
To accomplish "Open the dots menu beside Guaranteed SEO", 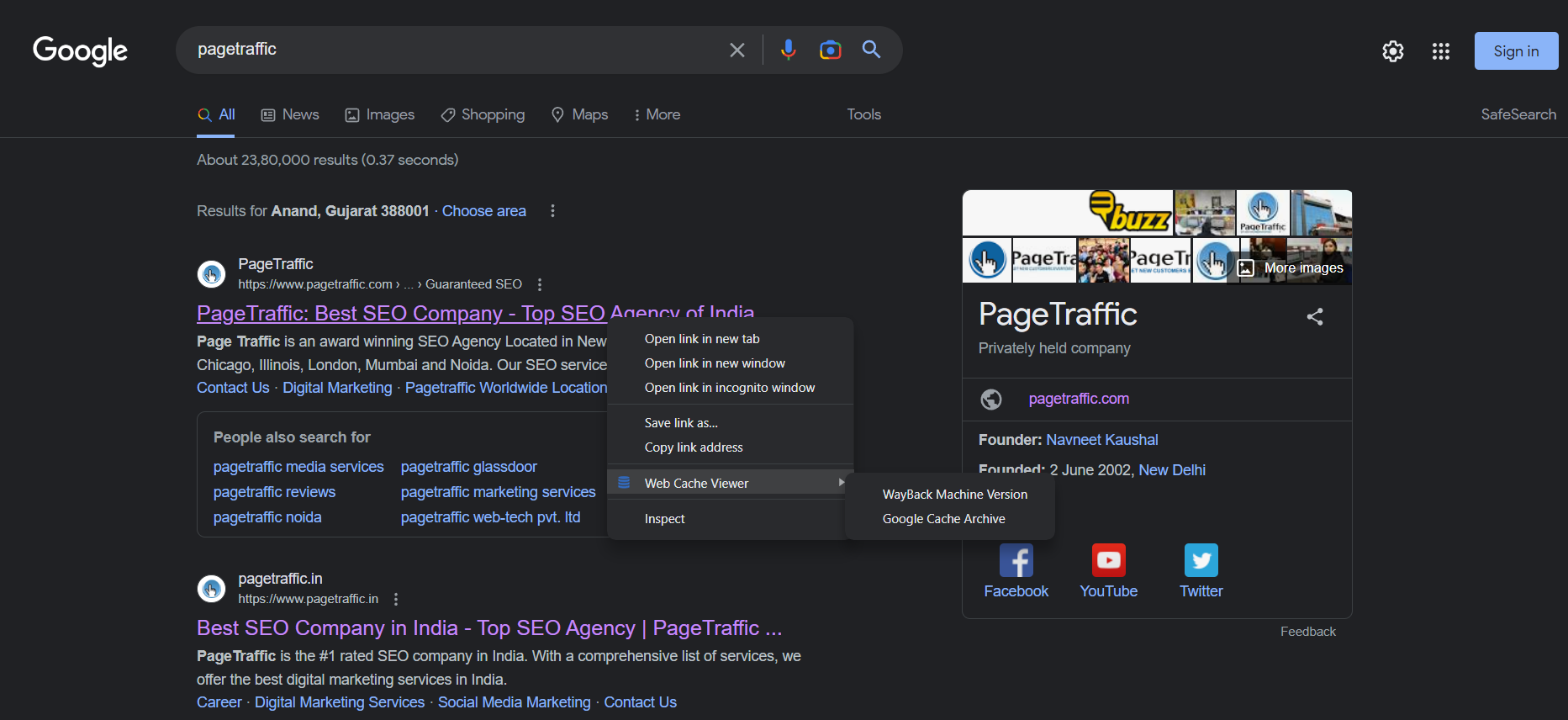I will (540, 284).
